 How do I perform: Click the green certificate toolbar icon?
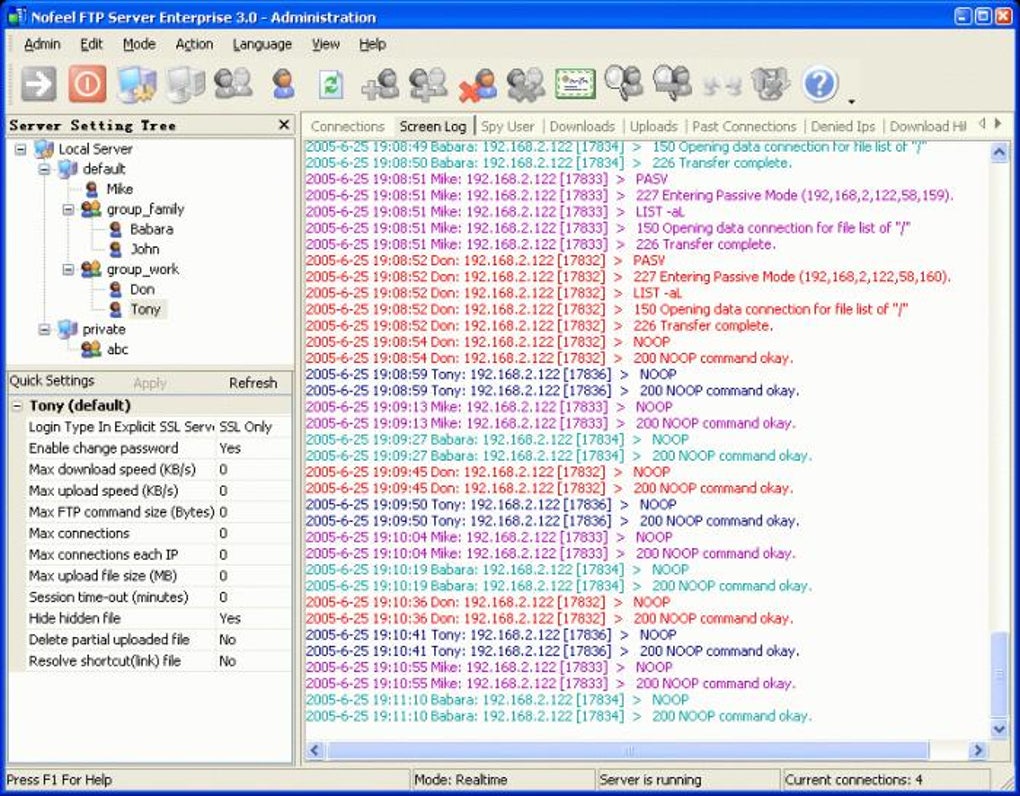(x=575, y=85)
